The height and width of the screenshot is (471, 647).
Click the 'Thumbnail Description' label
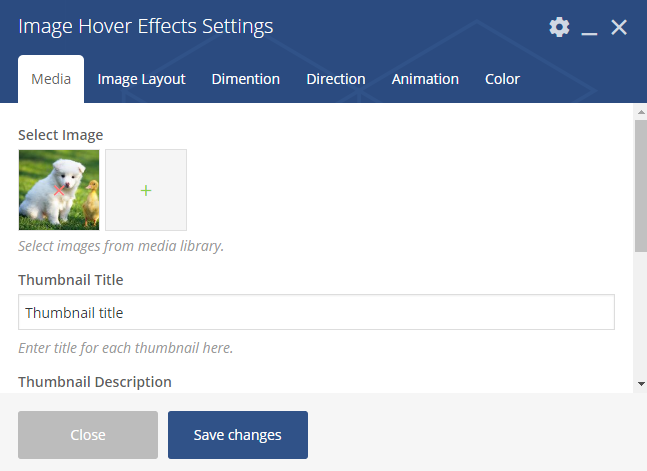point(95,382)
